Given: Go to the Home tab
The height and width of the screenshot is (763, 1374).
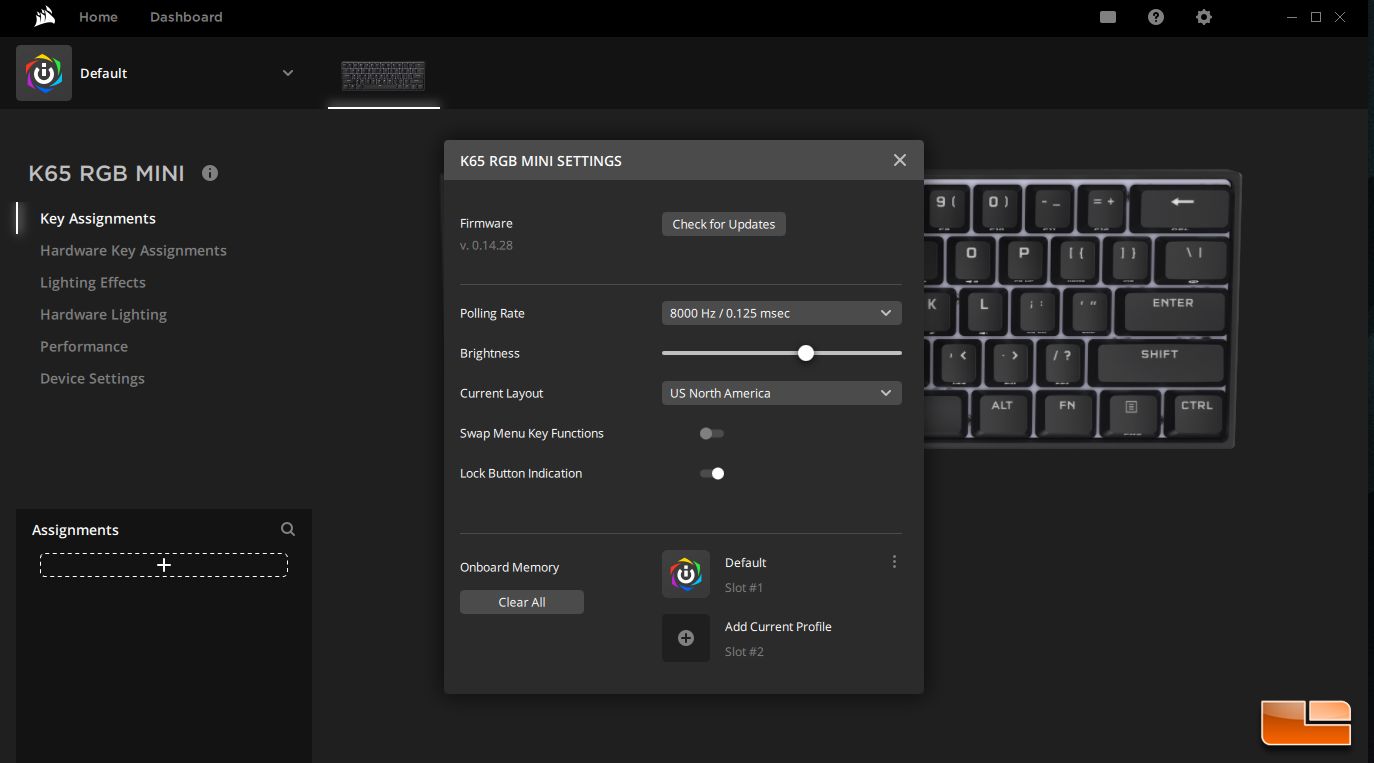Looking at the screenshot, I should tap(98, 17).
